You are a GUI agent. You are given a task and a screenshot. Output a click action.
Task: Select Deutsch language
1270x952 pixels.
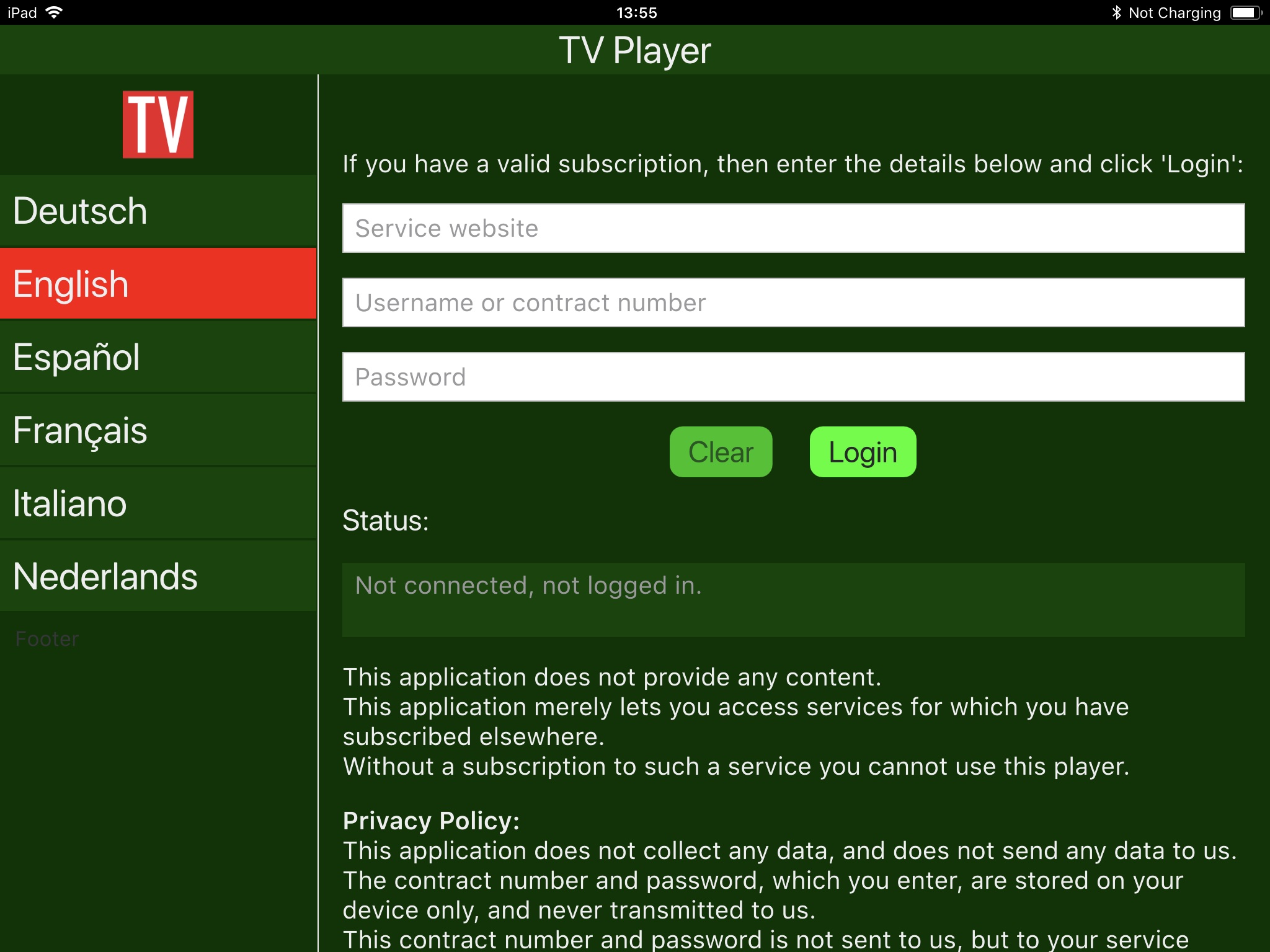[x=158, y=211]
